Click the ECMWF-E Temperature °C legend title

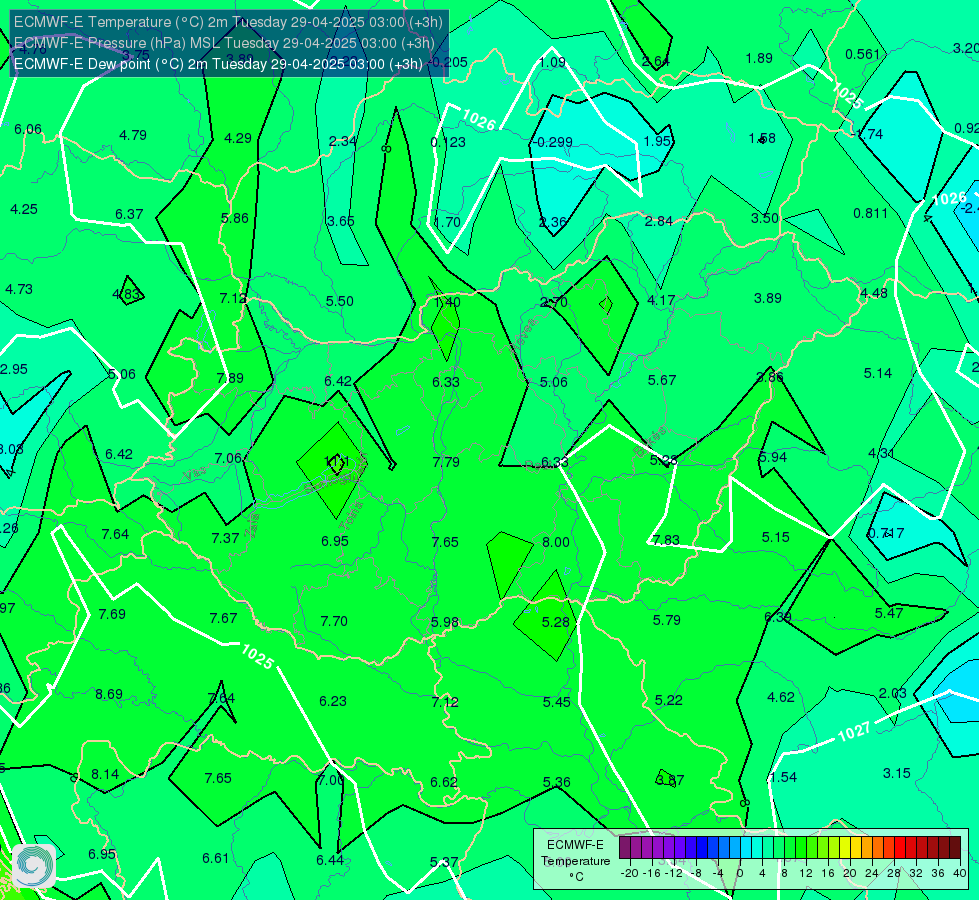575,861
